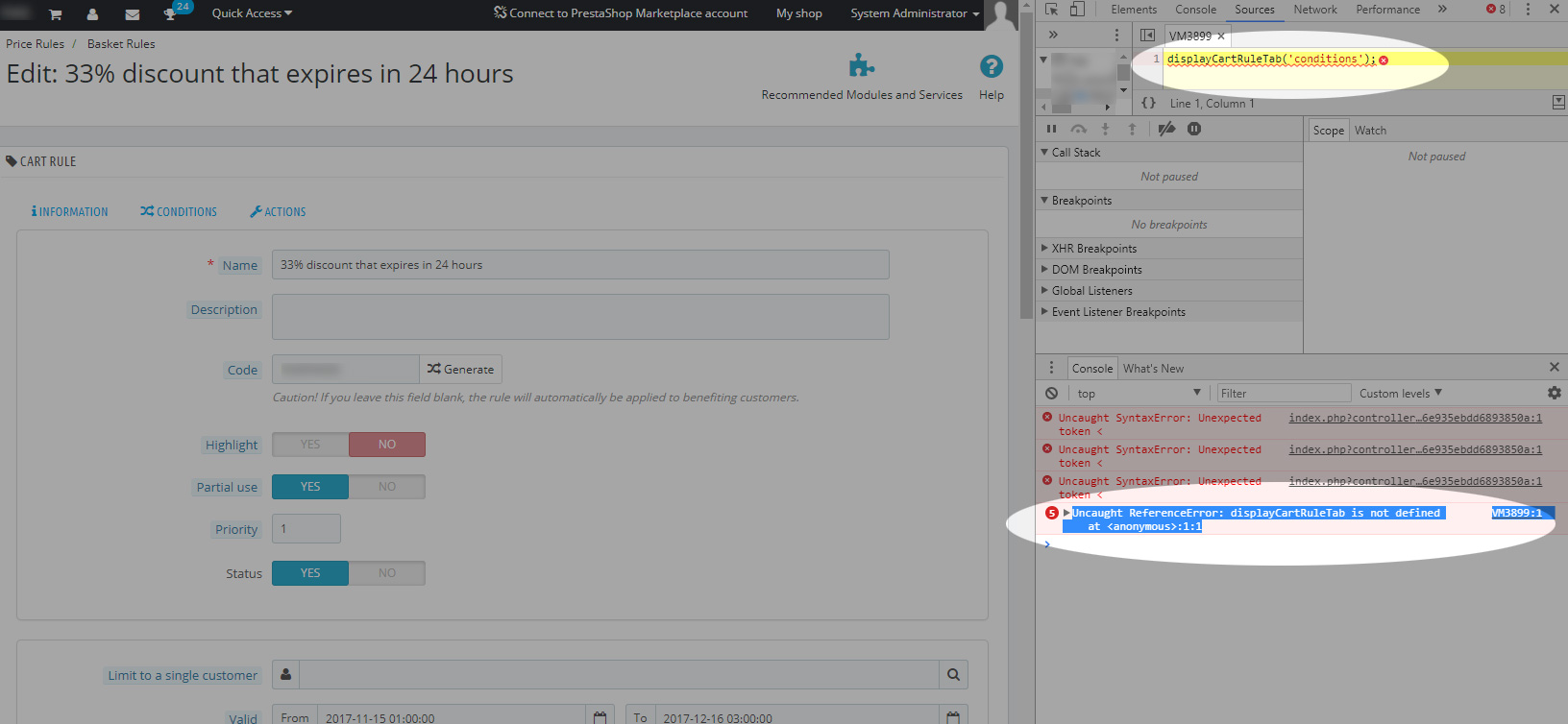Open the Valid From calendar picker
This screenshot has width=1568, height=724.
(600, 717)
